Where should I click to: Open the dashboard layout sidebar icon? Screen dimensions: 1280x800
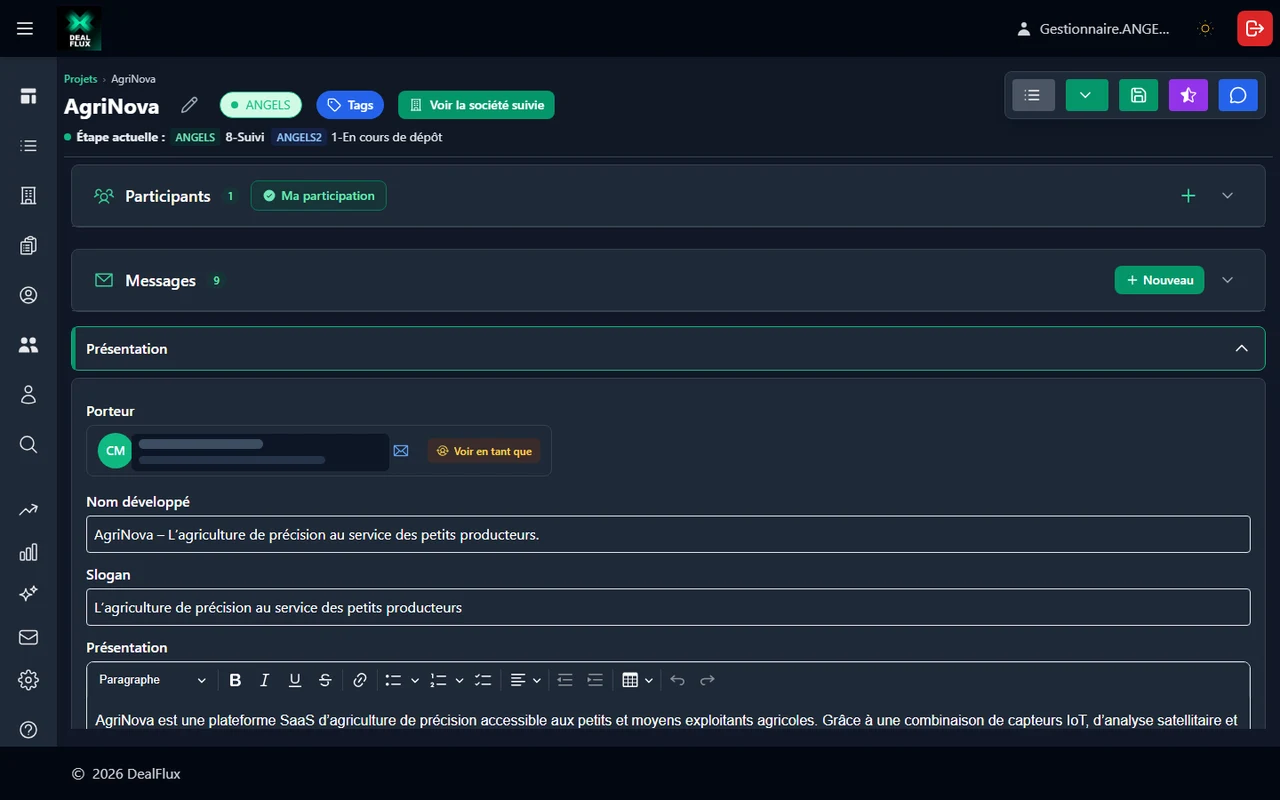pos(28,96)
